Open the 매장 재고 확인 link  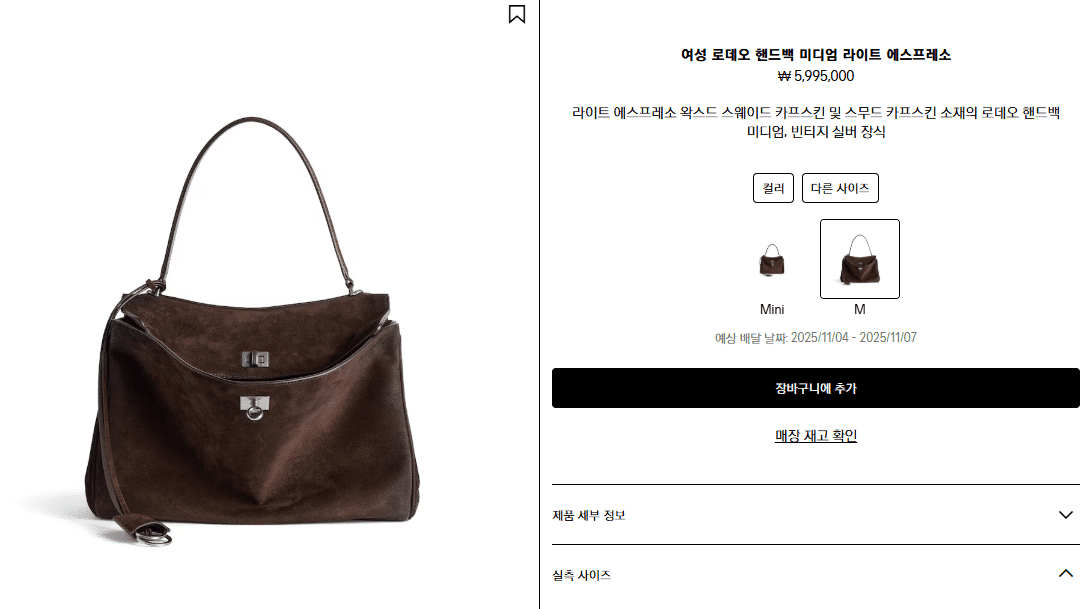[815, 436]
